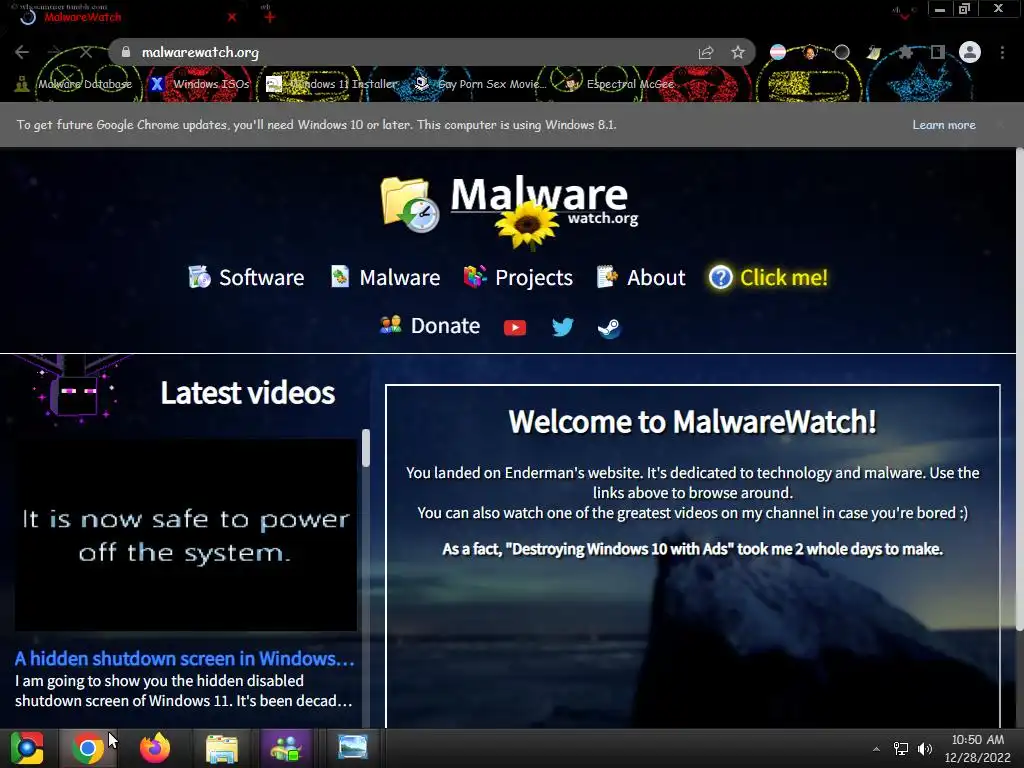This screenshot has height=768, width=1024.
Task: Share this page via the share icon
Action: (x=706, y=52)
